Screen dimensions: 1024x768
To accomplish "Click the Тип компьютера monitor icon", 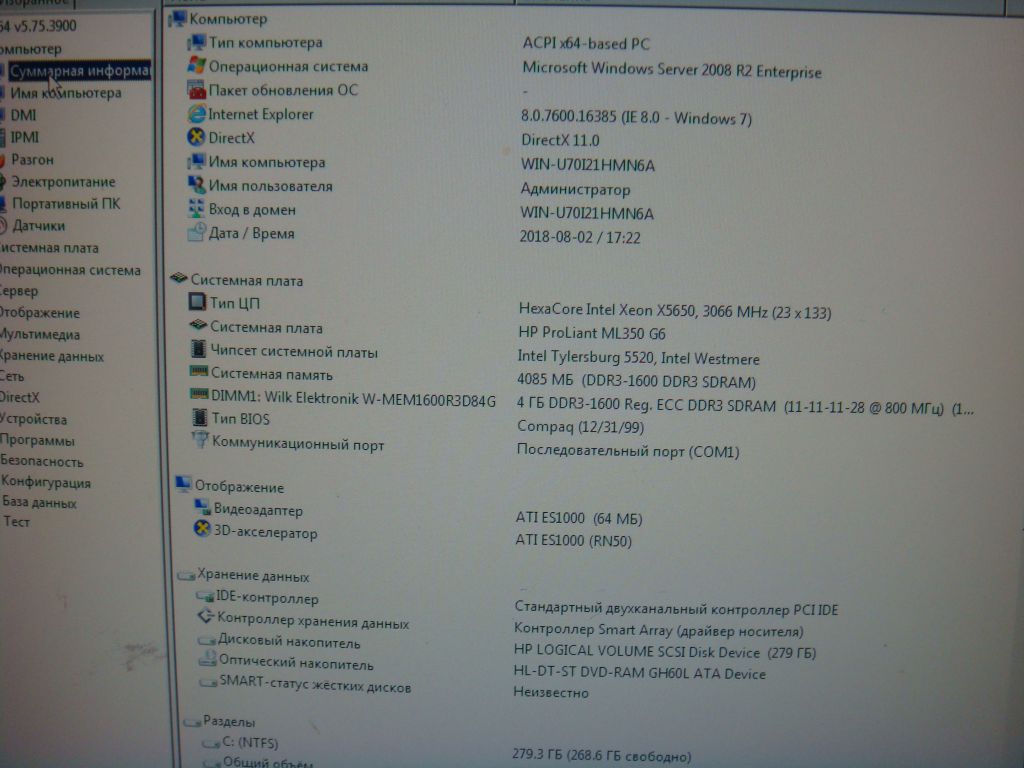I will [196, 42].
